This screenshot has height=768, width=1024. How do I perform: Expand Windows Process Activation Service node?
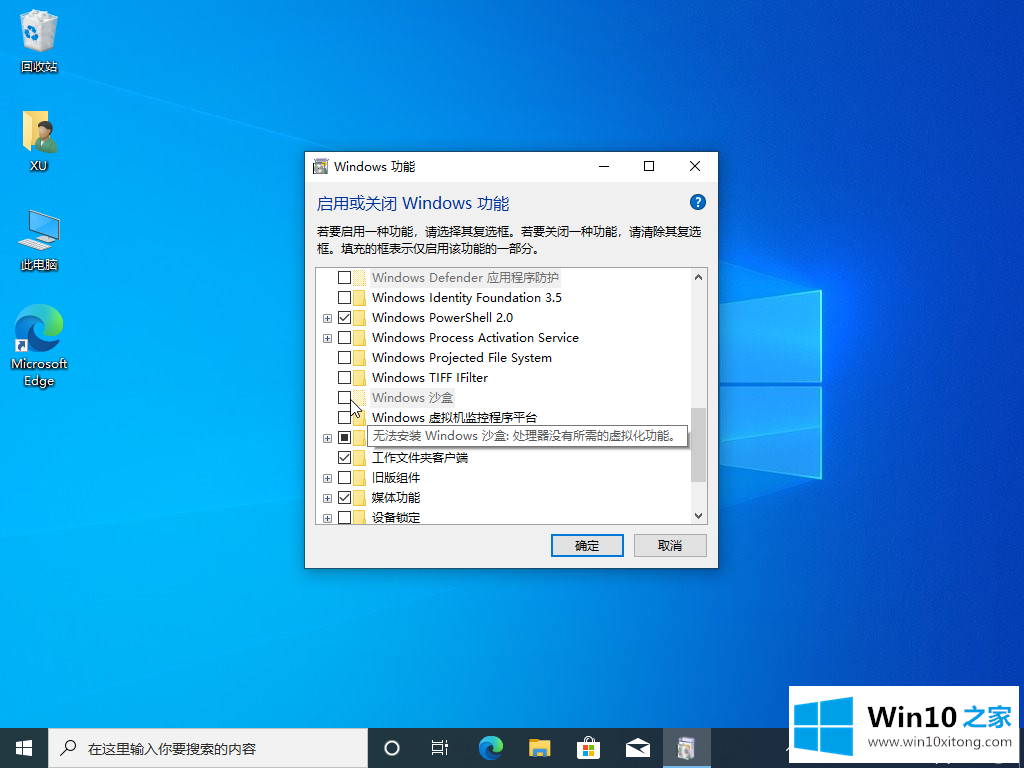pyautogui.click(x=327, y=339)
